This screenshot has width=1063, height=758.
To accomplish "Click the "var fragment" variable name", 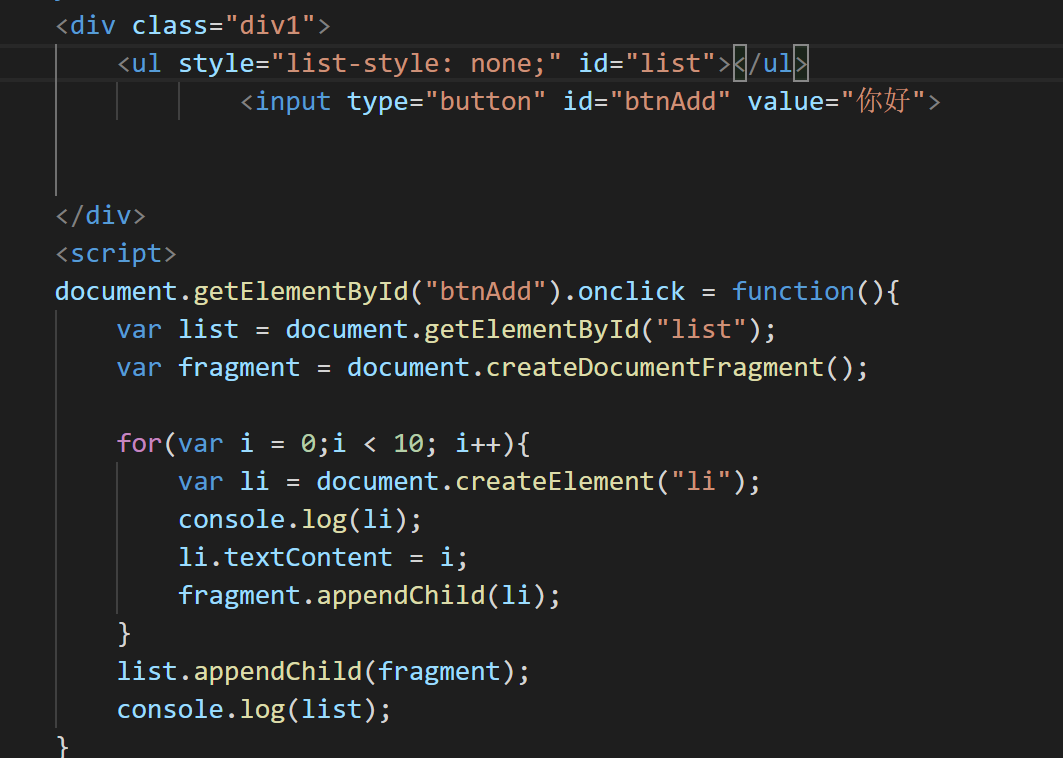I will (239, 367).
